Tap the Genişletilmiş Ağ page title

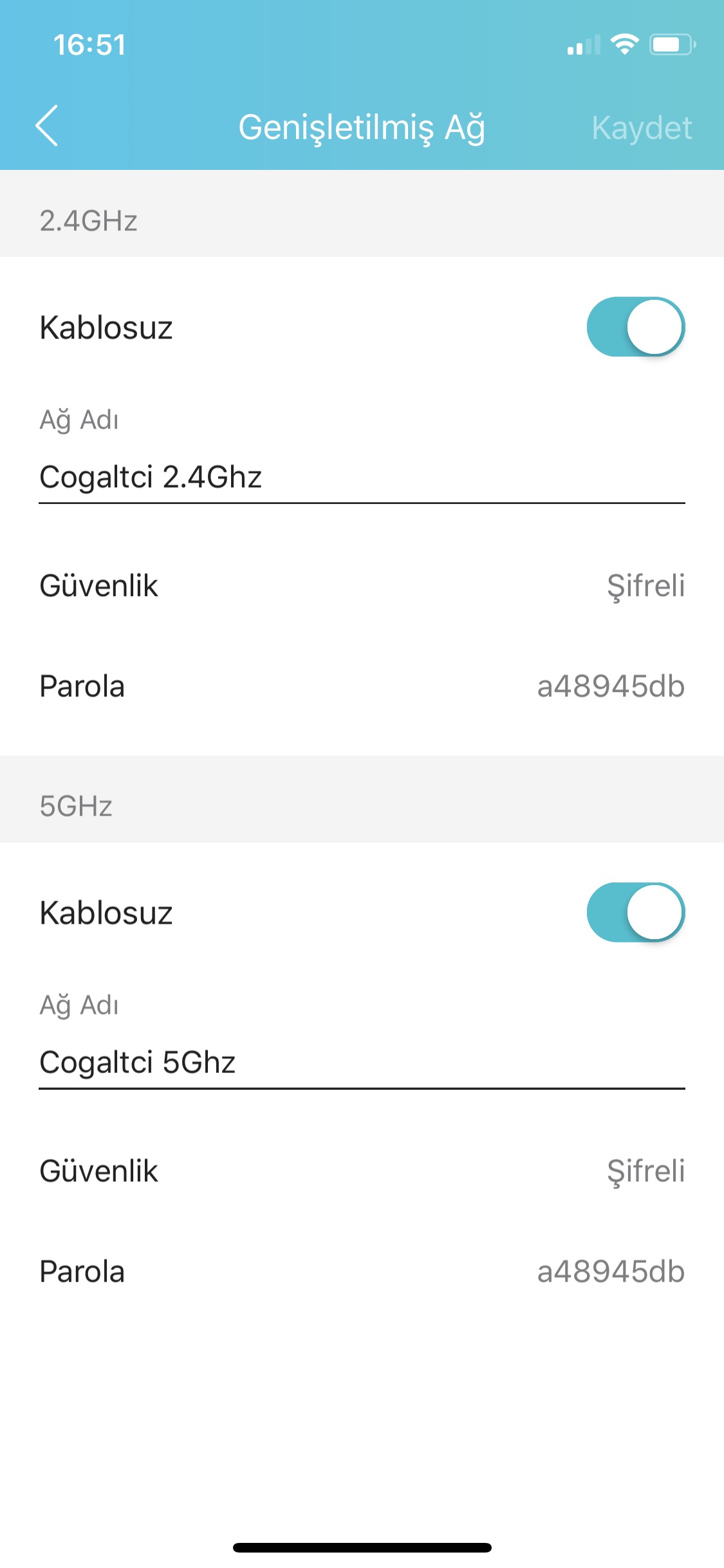362,127
